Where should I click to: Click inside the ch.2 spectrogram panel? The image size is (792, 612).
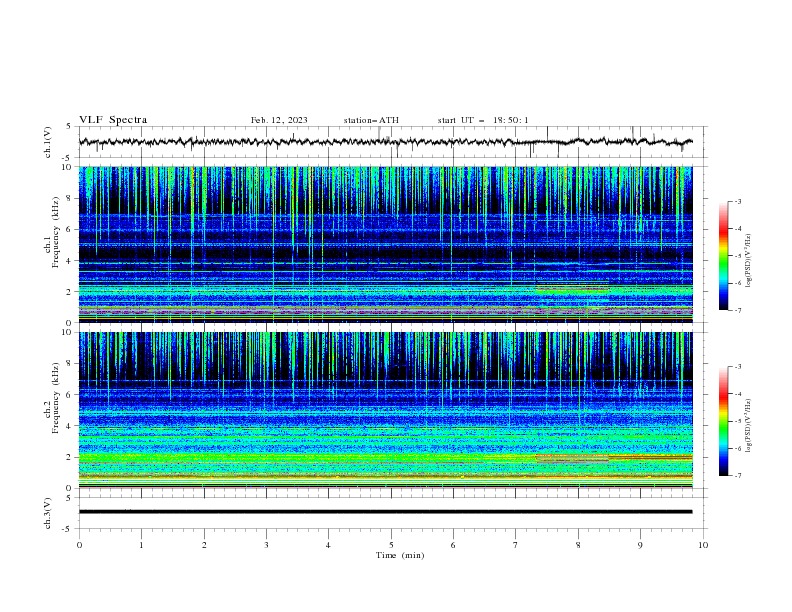385,410
